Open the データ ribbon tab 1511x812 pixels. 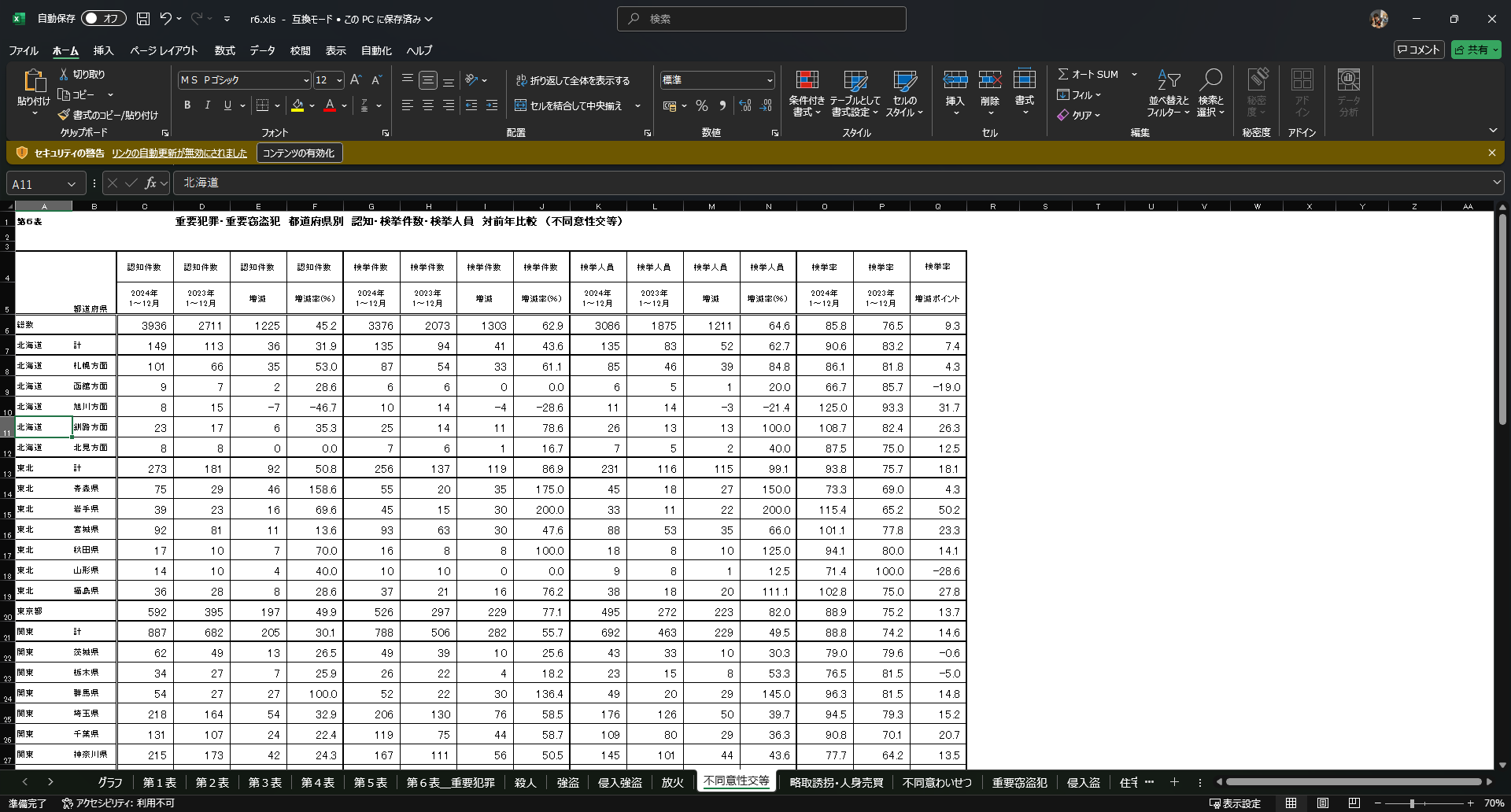[x=262, y=50]
